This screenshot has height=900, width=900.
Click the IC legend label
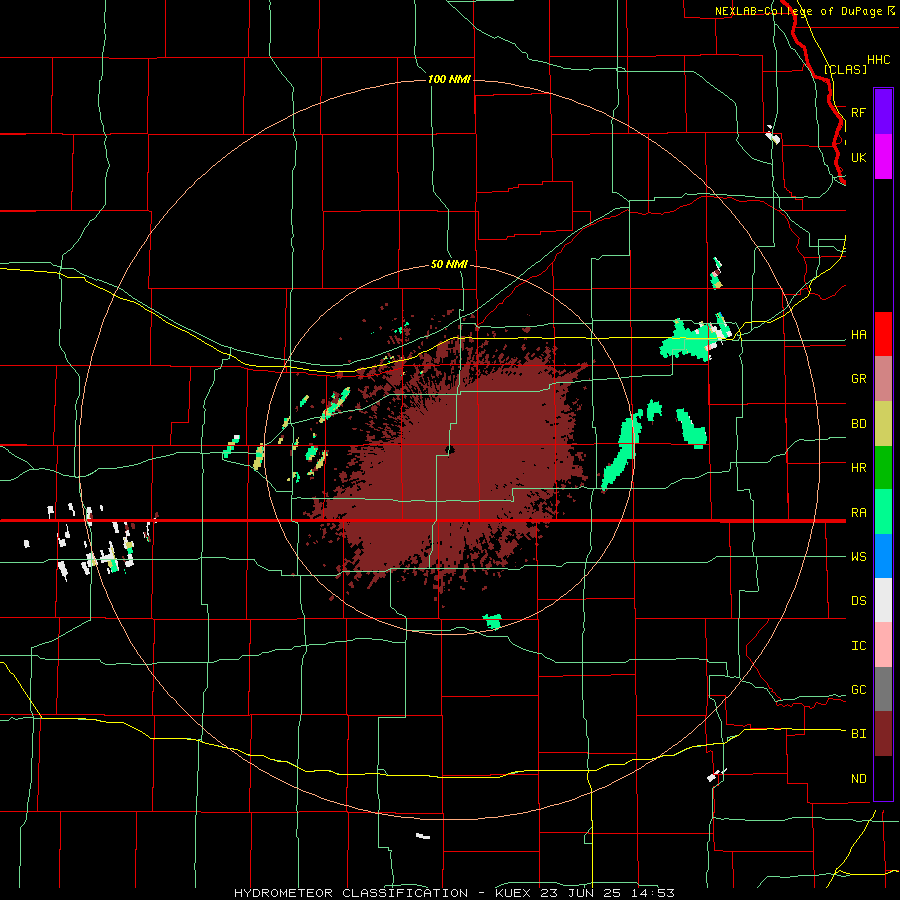858,646
